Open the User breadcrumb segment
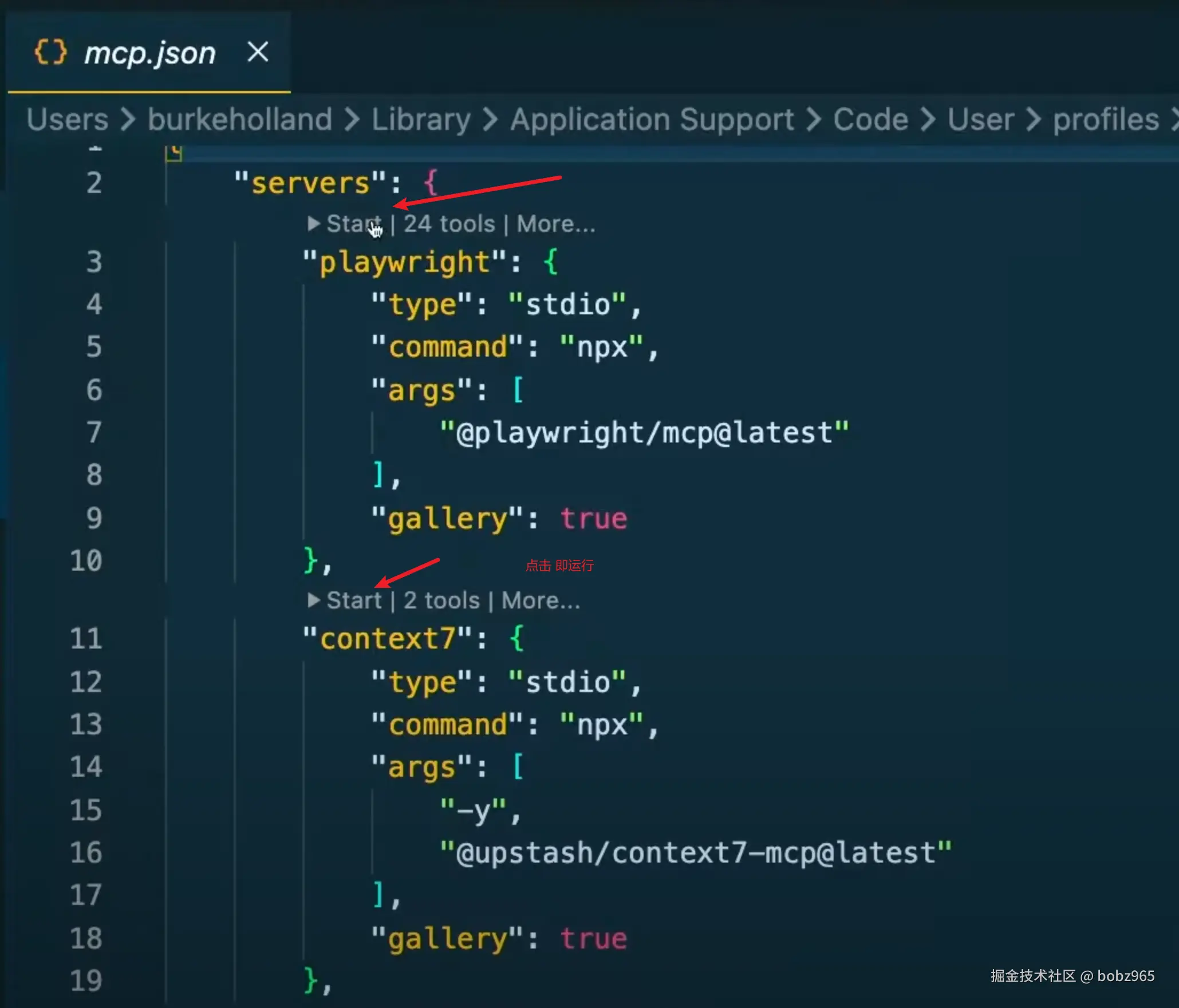The width and height of the screenshot is (1179, 1008). click(x=980, y=120)
